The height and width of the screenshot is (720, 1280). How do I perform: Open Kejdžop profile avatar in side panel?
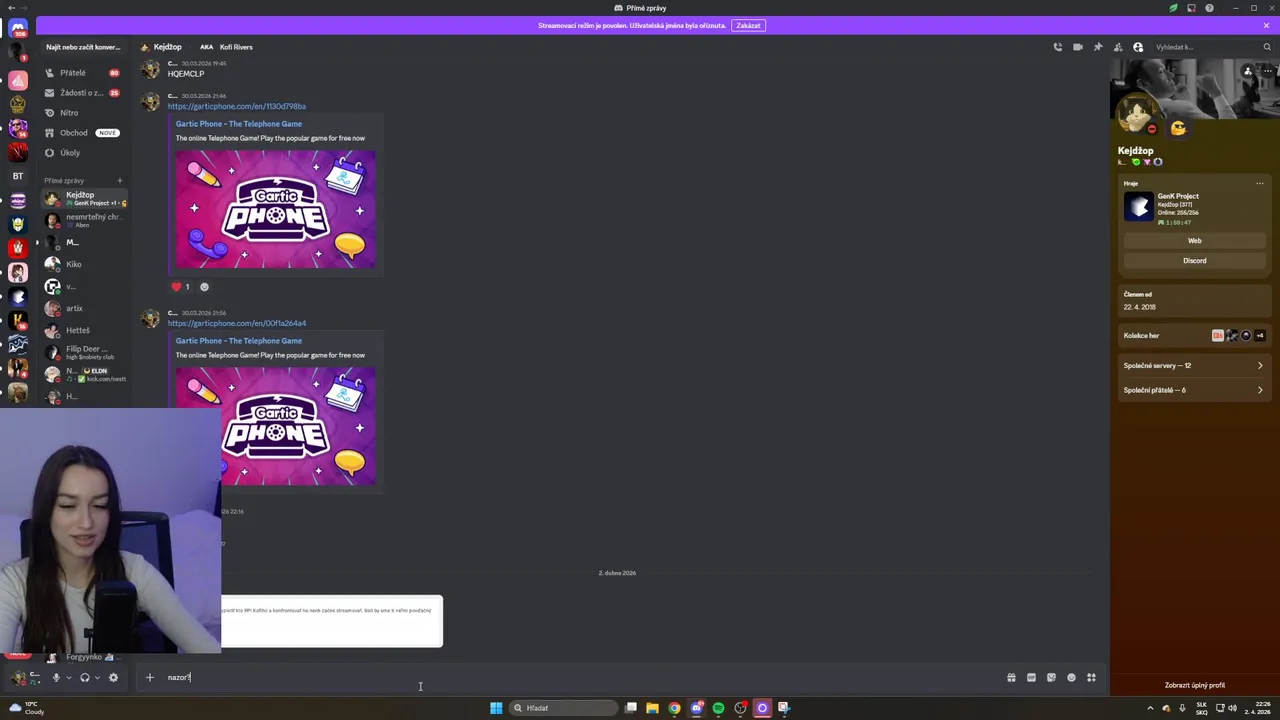pyautogui.click(x=1137, y=116)
